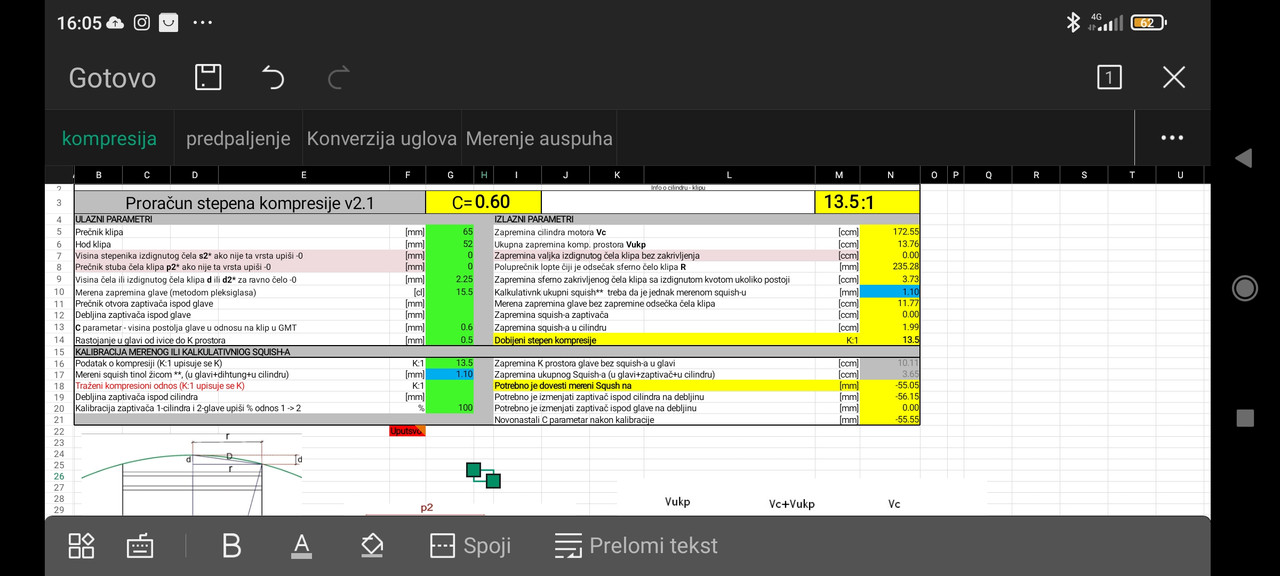Viewport: 1280px width, 576px height.
Task: Select column header L
Action: coord(728,175)
